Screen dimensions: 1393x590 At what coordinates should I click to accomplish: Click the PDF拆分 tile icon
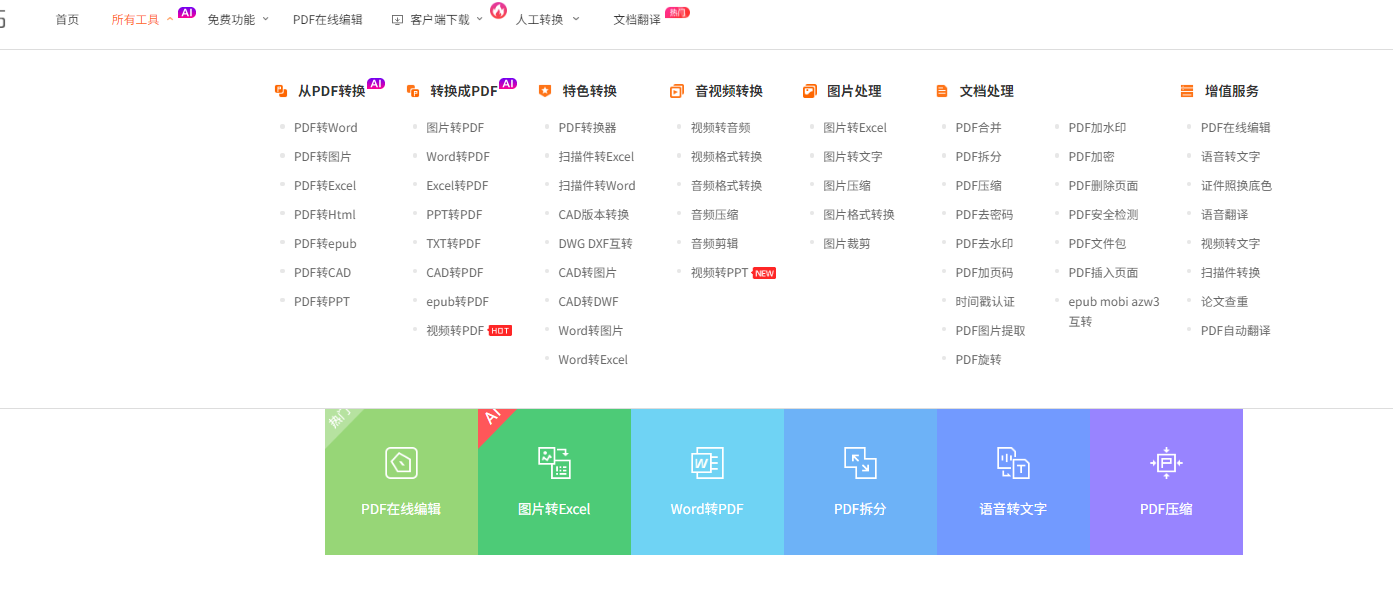(860, 463)
